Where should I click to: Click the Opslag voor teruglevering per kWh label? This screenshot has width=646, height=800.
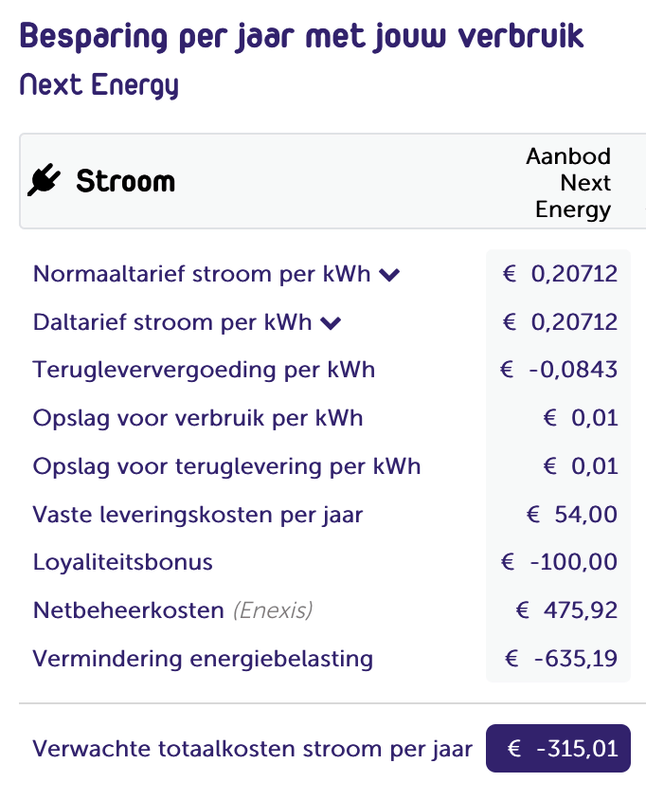pyautogui.click(x=227, y=466)
